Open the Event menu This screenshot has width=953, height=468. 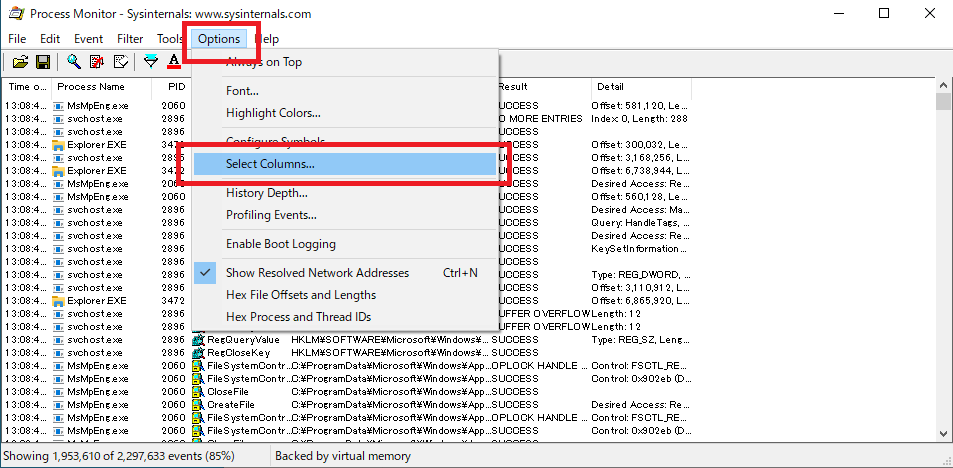(89, 39)
